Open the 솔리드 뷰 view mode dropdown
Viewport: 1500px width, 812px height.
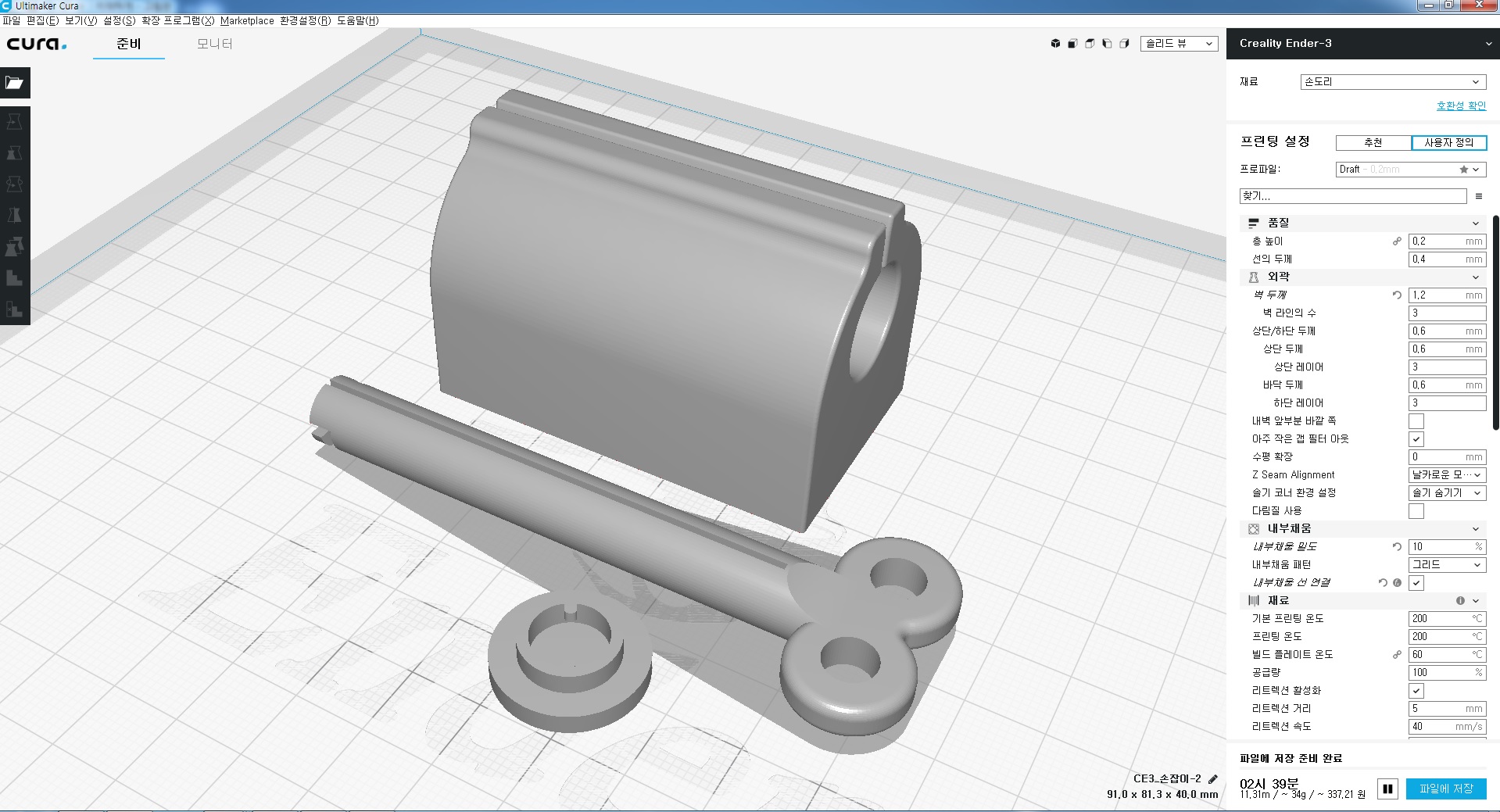(1179, 44)
